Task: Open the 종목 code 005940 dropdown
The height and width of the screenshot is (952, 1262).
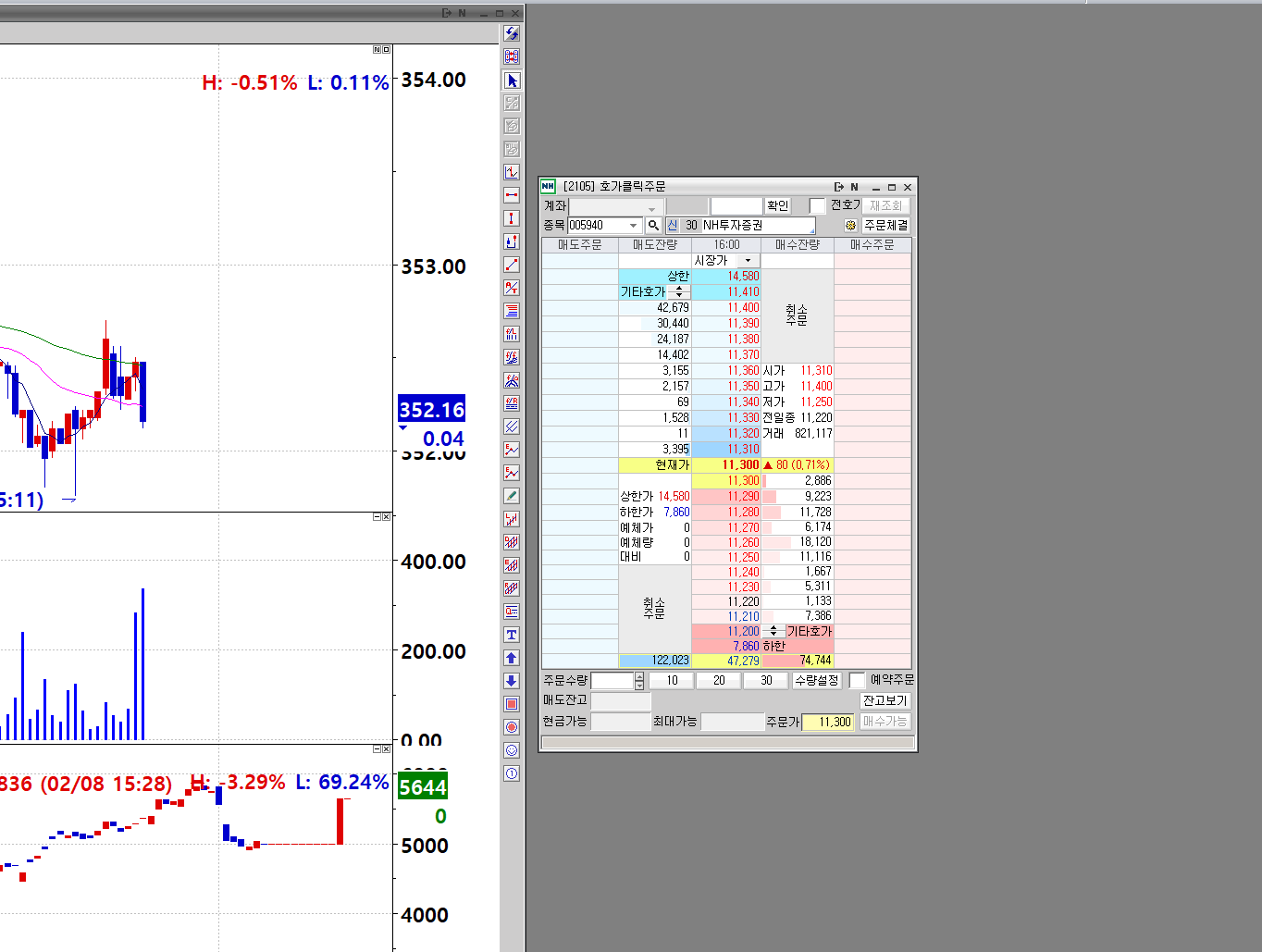Action: tap(634, 225)
